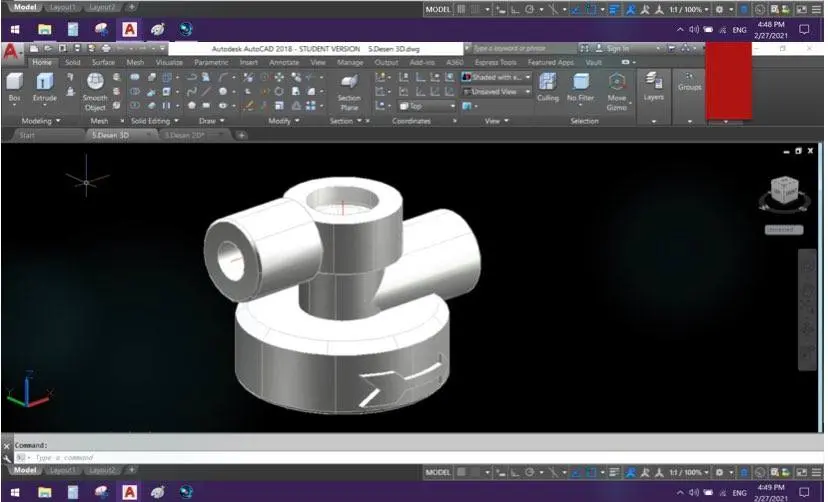Viewport: 828px width, 502px height.
Task: Toggle lineweight display in lower status bar
Action: coord(614,472)
